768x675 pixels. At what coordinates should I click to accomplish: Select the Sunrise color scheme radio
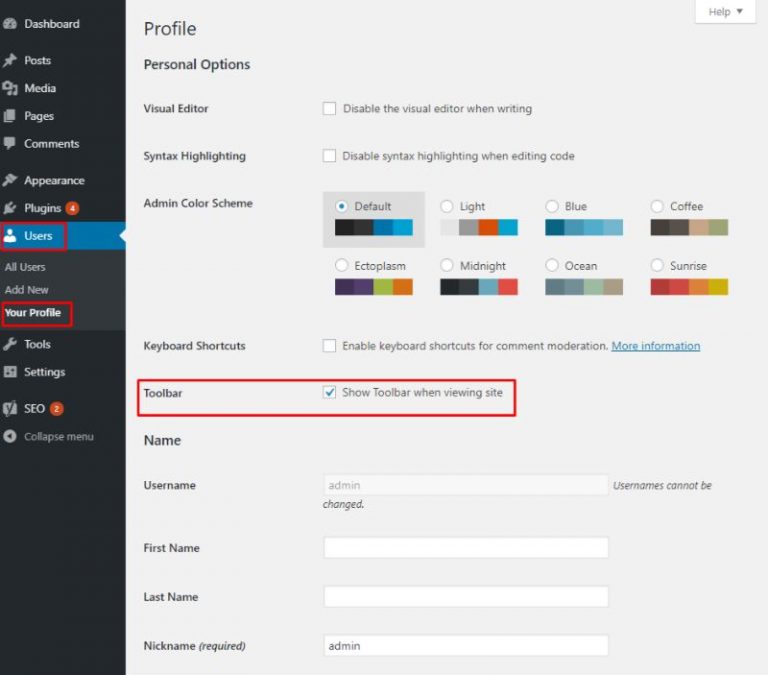click(657, 265)
